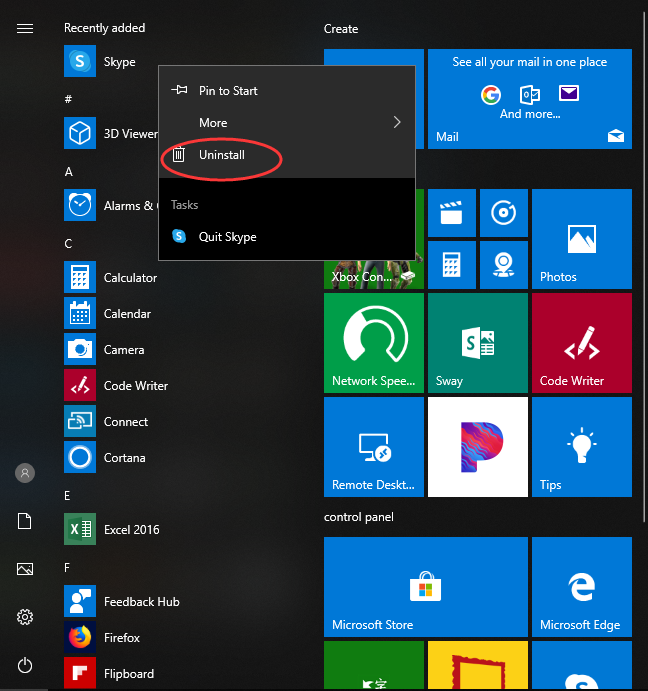This screenshot has width=648, height=691.
Task: Click the 'Create' tile group title
Action: pyautogui.click(x=341, y=29)
